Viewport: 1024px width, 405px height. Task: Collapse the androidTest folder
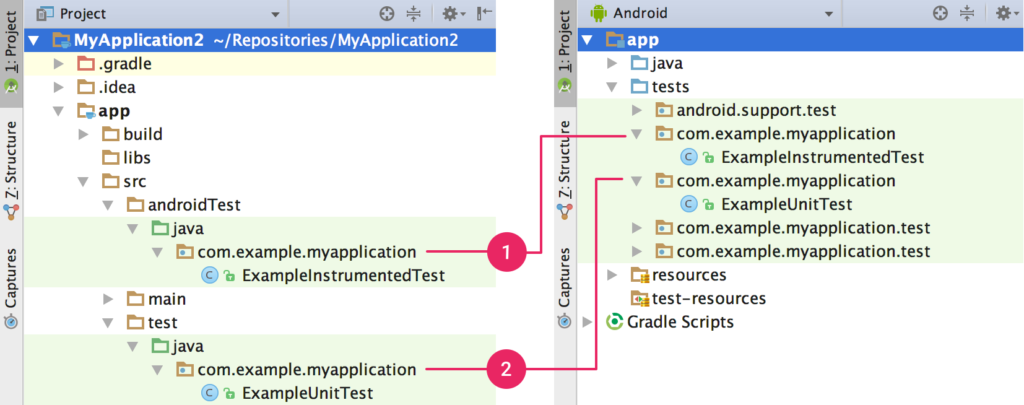(108, 205)
